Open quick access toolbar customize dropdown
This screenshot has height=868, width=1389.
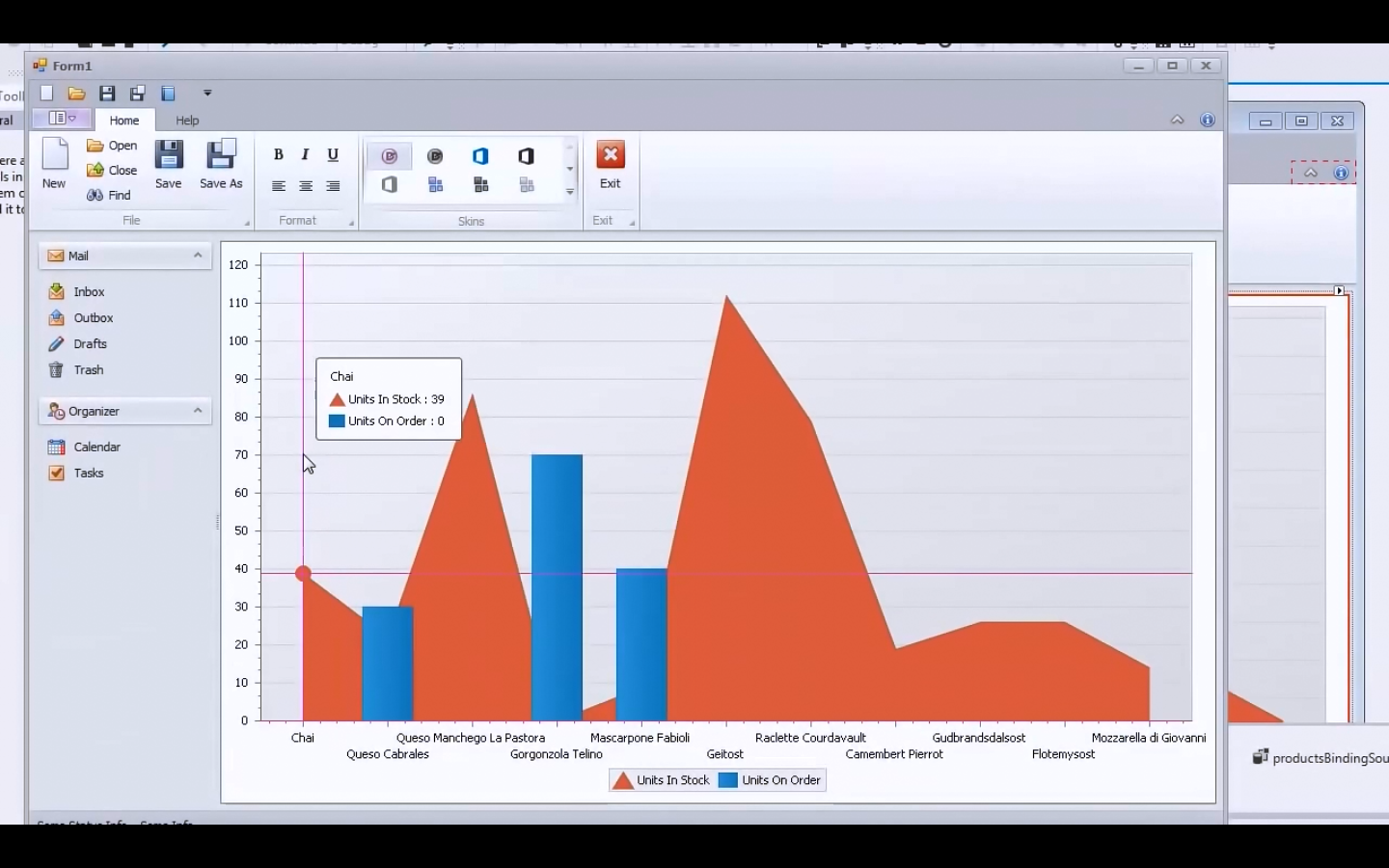point(207,94)
